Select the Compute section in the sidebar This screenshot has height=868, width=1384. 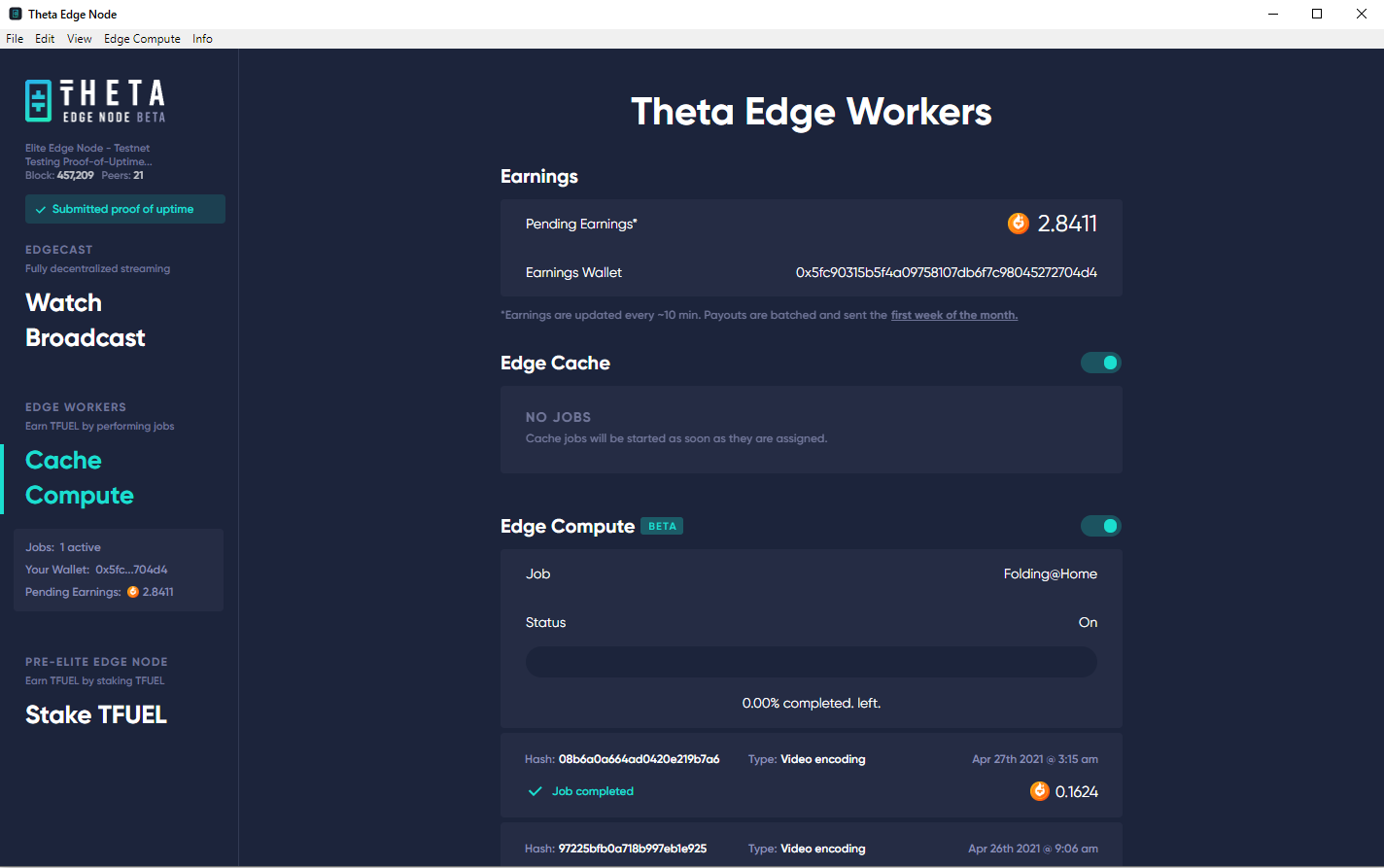[79, 495]
